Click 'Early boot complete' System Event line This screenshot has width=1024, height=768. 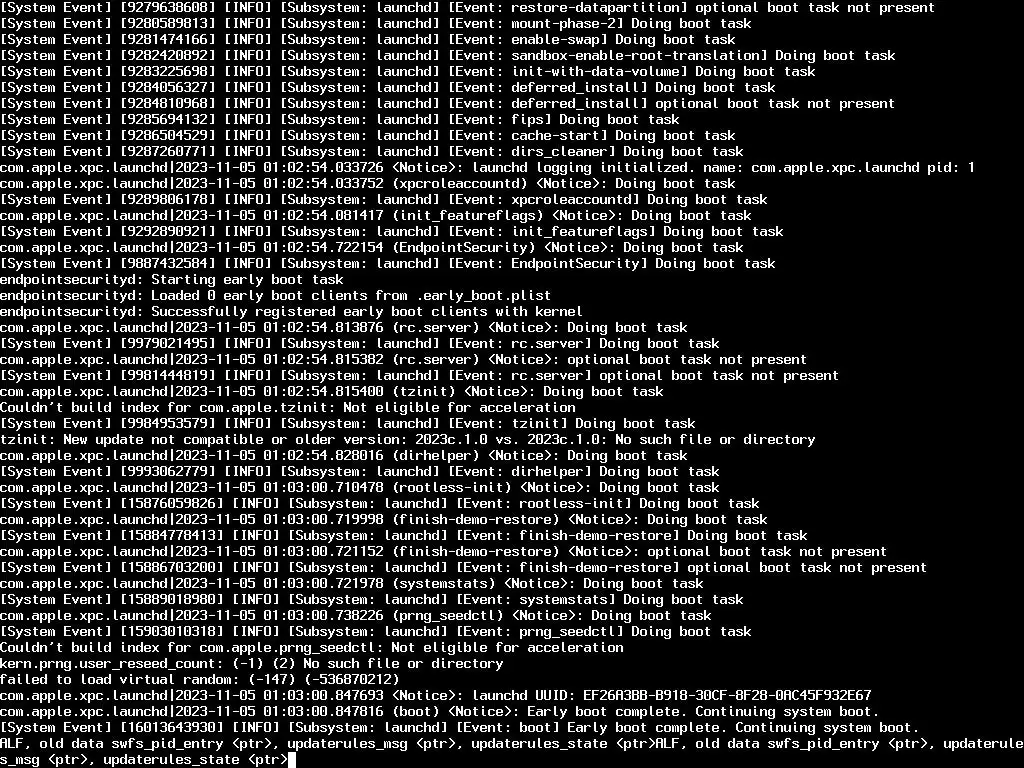coord(460,728)
